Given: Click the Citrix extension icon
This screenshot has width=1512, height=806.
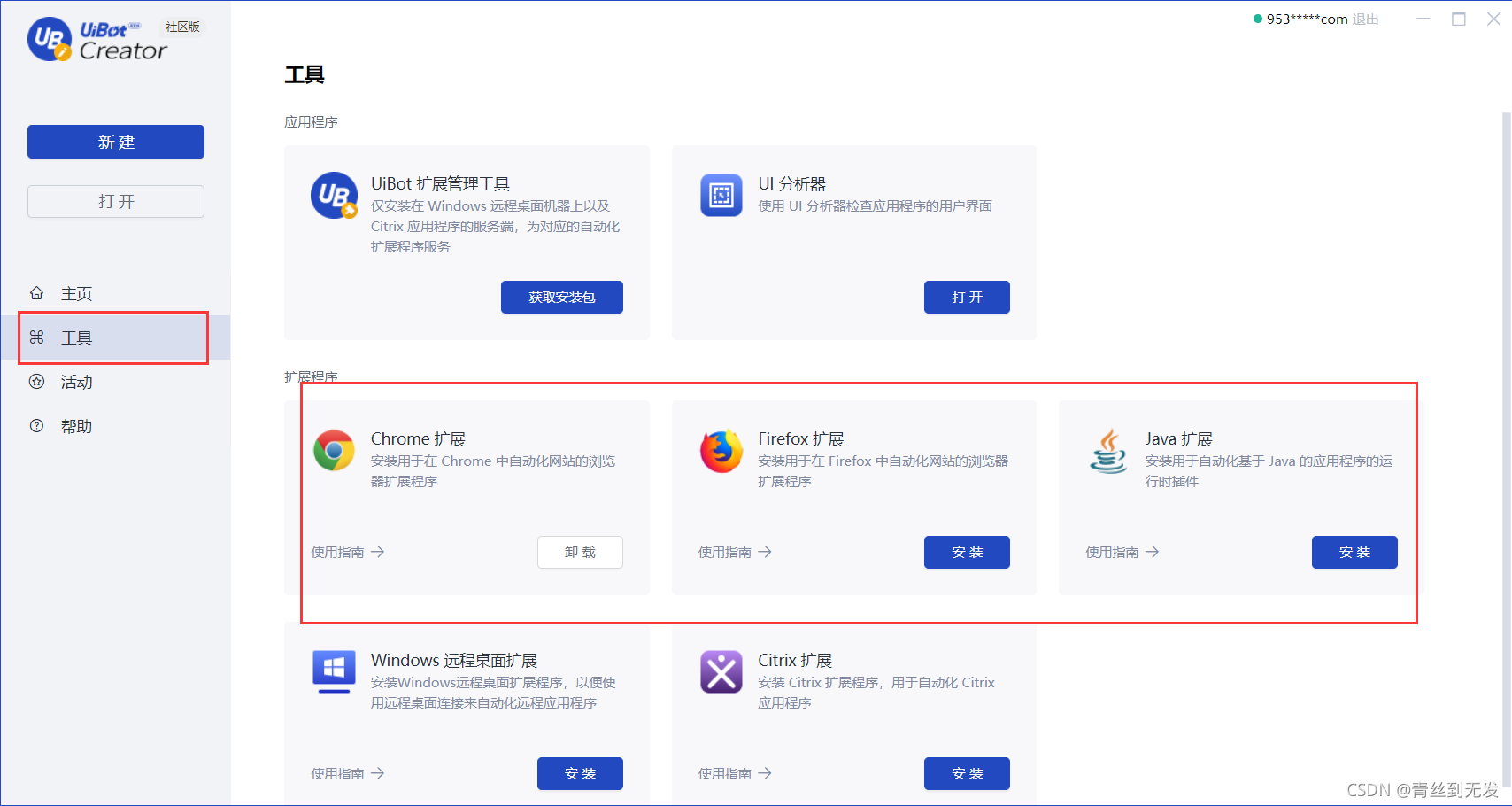Looking at the screenshot, I should click(x=721, y=672).
